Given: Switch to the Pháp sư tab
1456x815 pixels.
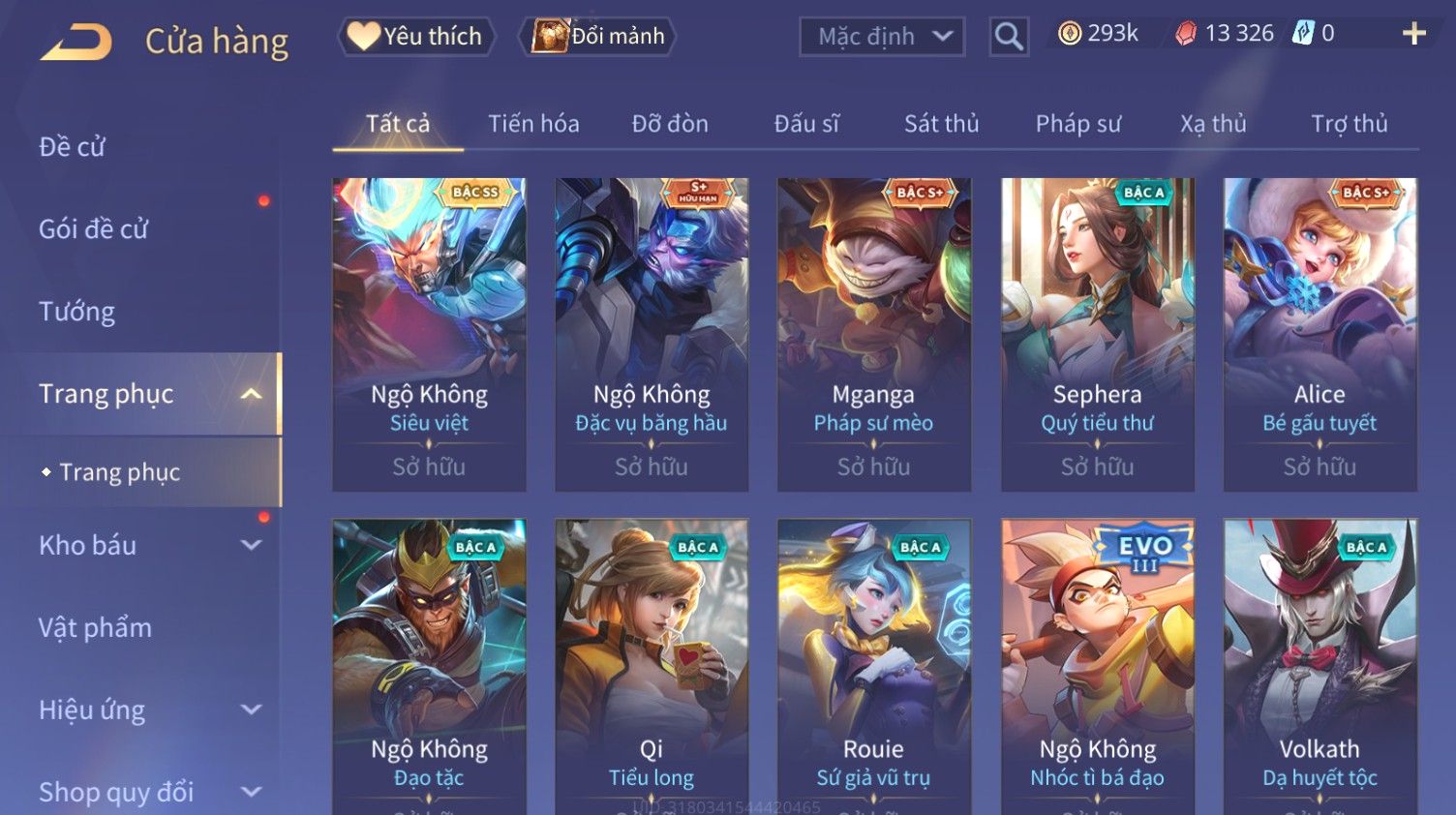Looking at the screenshot, I should [x=1077, y=124].
